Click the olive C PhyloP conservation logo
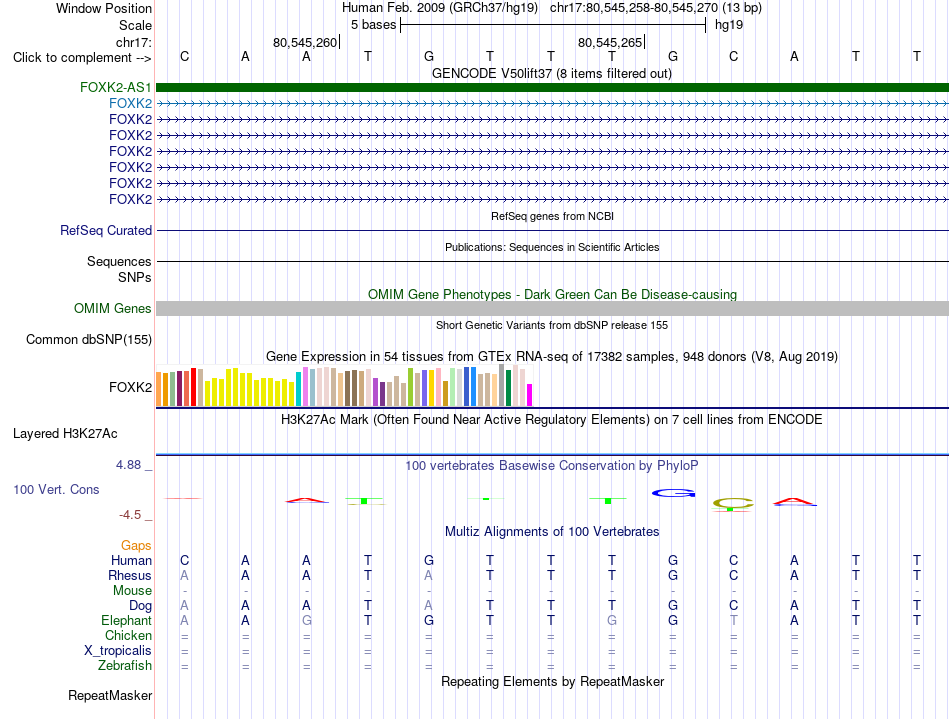 [x=733, y=503]
